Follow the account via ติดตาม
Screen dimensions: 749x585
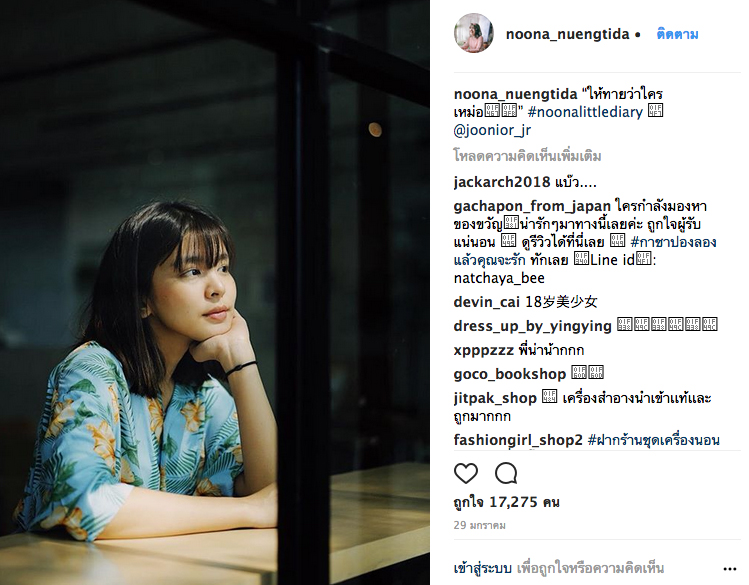677,34
